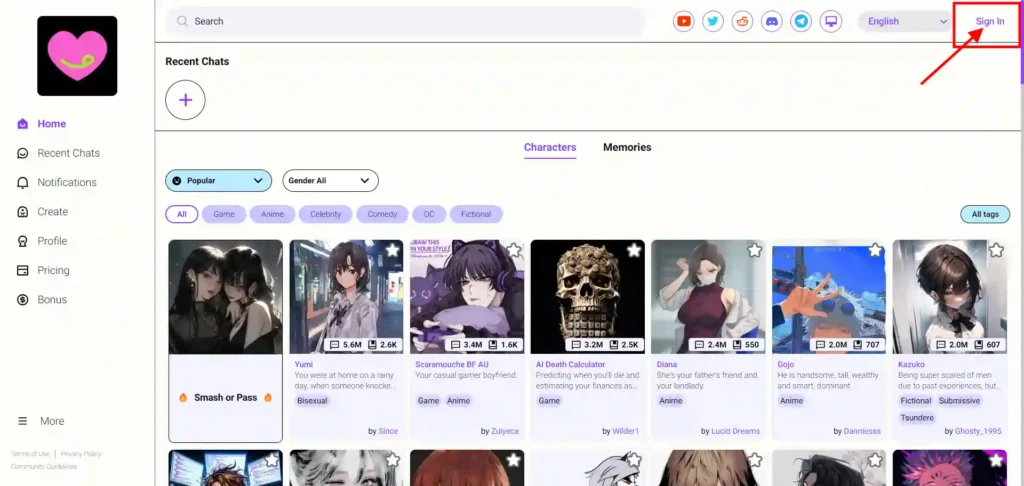This screenshot has height=486, width=1024.
Task: Click the Submissive tag on Kazuko card
Action: (x=959, y=400)
